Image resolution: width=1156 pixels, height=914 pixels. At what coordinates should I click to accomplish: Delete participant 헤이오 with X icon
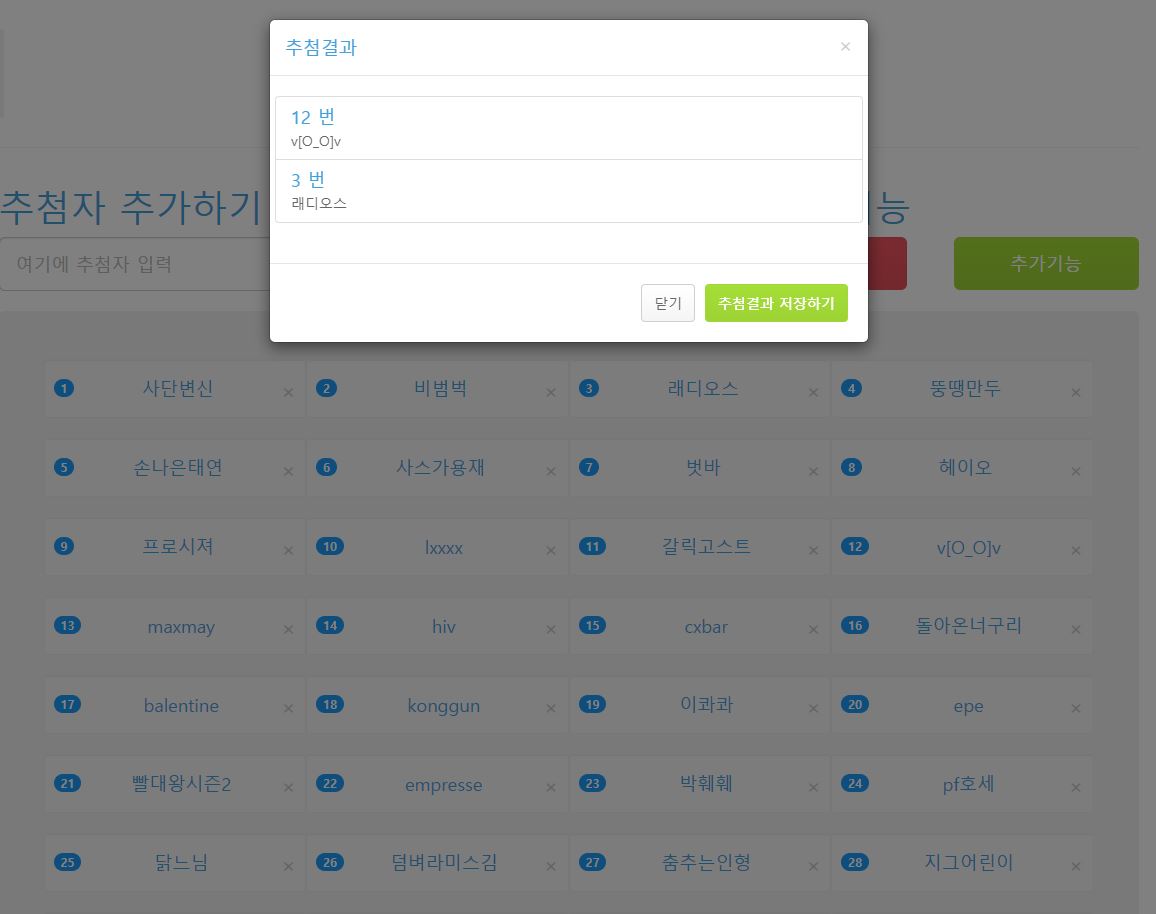coord(1076,472)
